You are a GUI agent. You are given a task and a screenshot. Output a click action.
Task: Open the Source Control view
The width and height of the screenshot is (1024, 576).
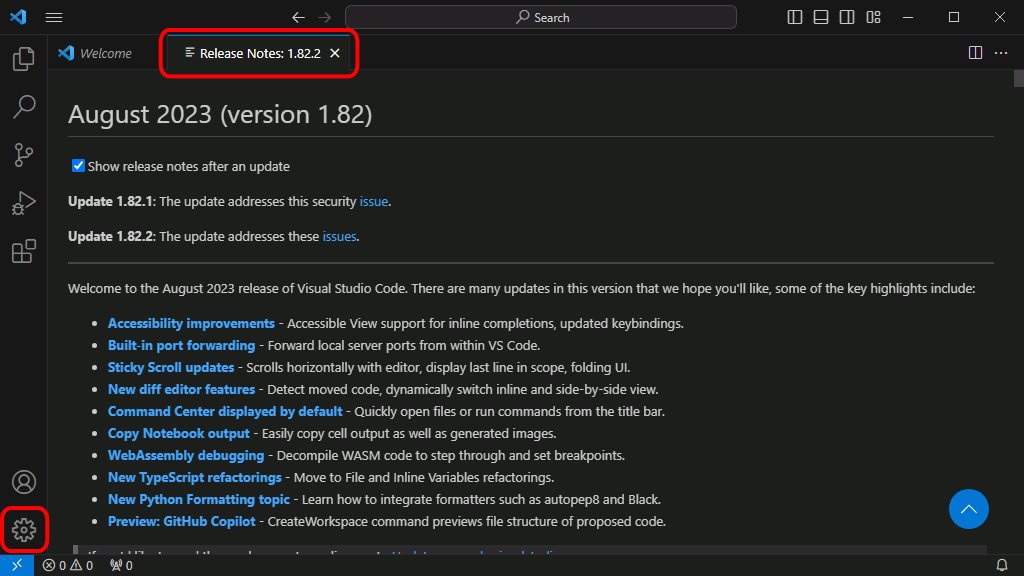tap(24, 155)
